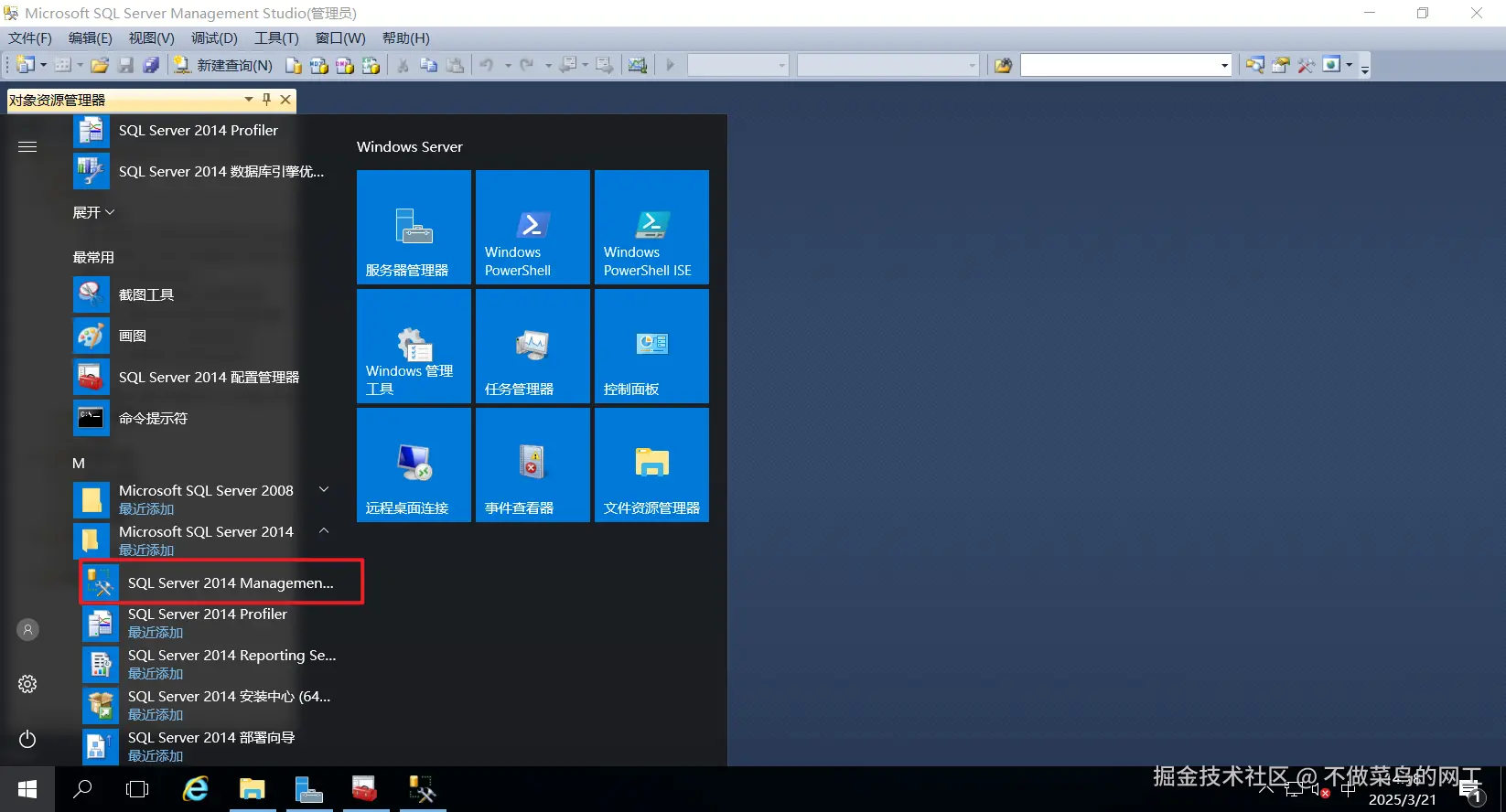This screenshot has height=812, width=1506.
Task: Click the hammer and wrench toolbar icon
Action: [1306, 65]
